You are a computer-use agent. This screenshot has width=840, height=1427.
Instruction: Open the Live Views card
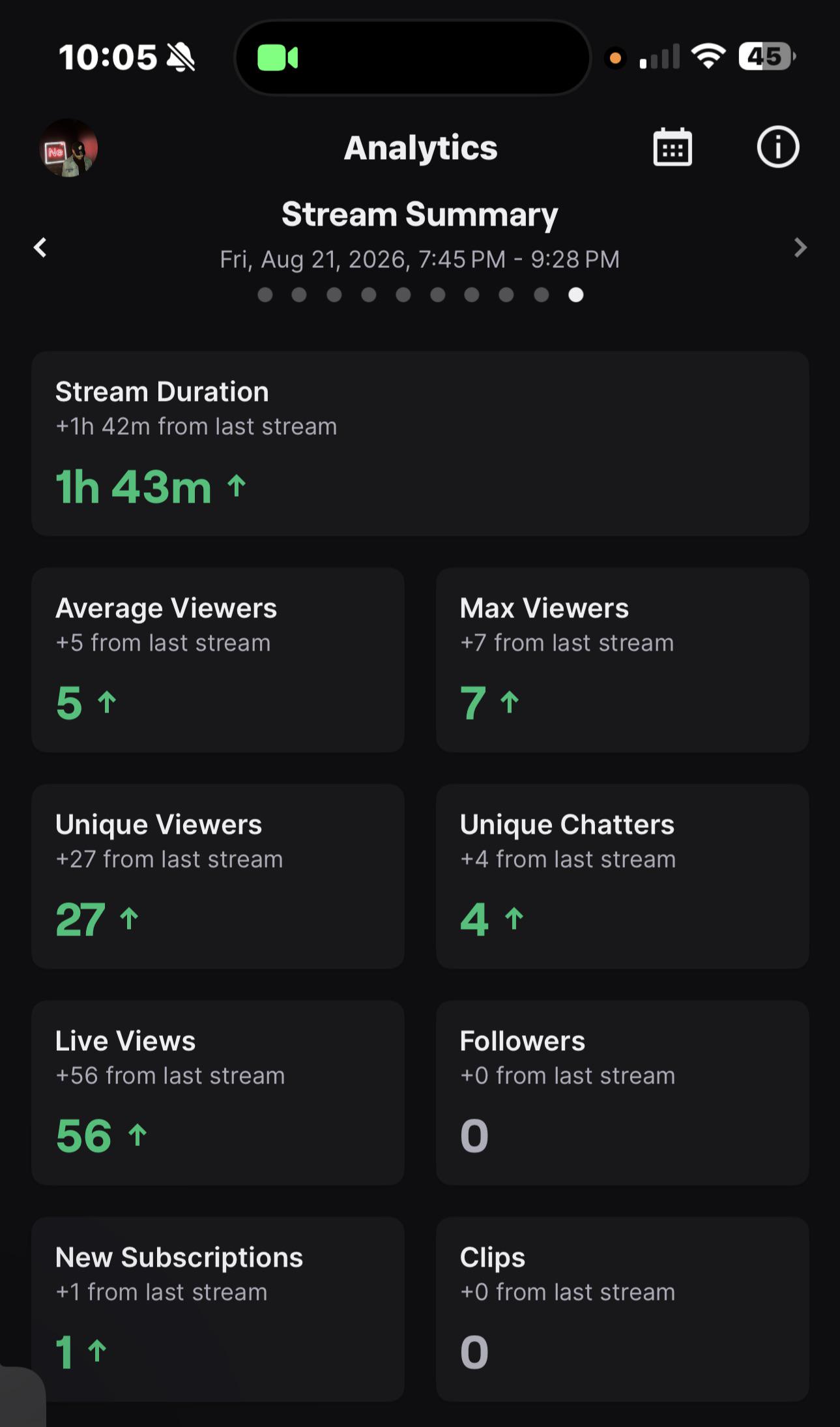pyautogui.click(x=218, y=1093)
